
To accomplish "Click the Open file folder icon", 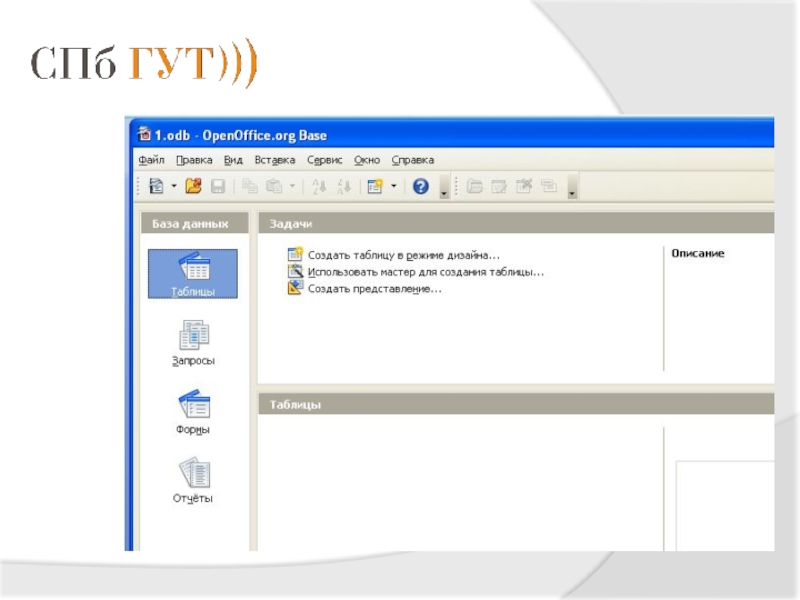I will click(x=193, y=186).
